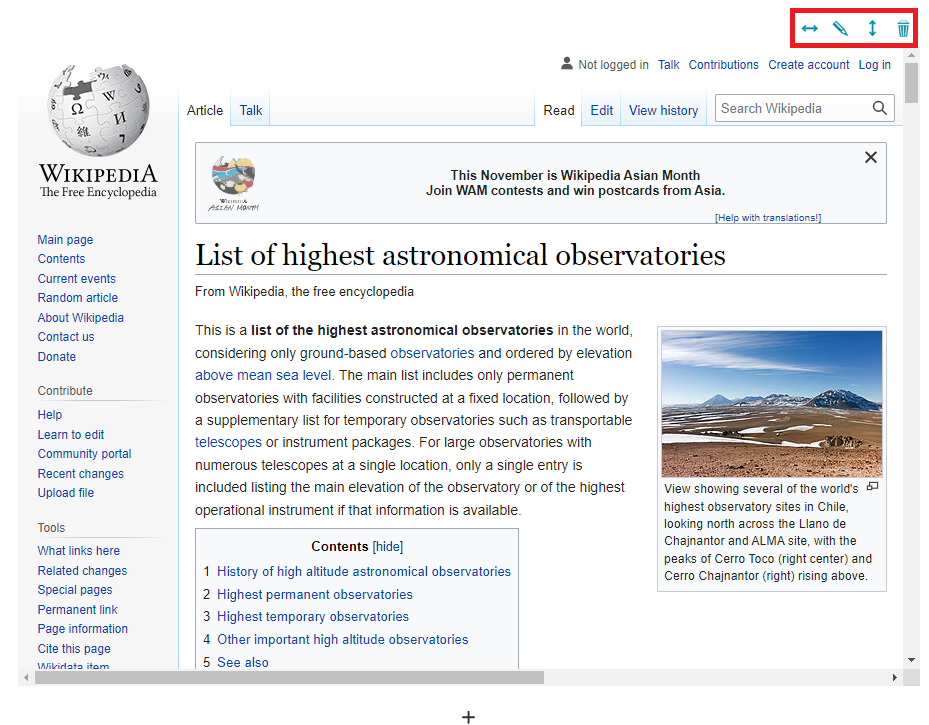
Task: Open the Random article sidebar link
Action: [78, 298]
